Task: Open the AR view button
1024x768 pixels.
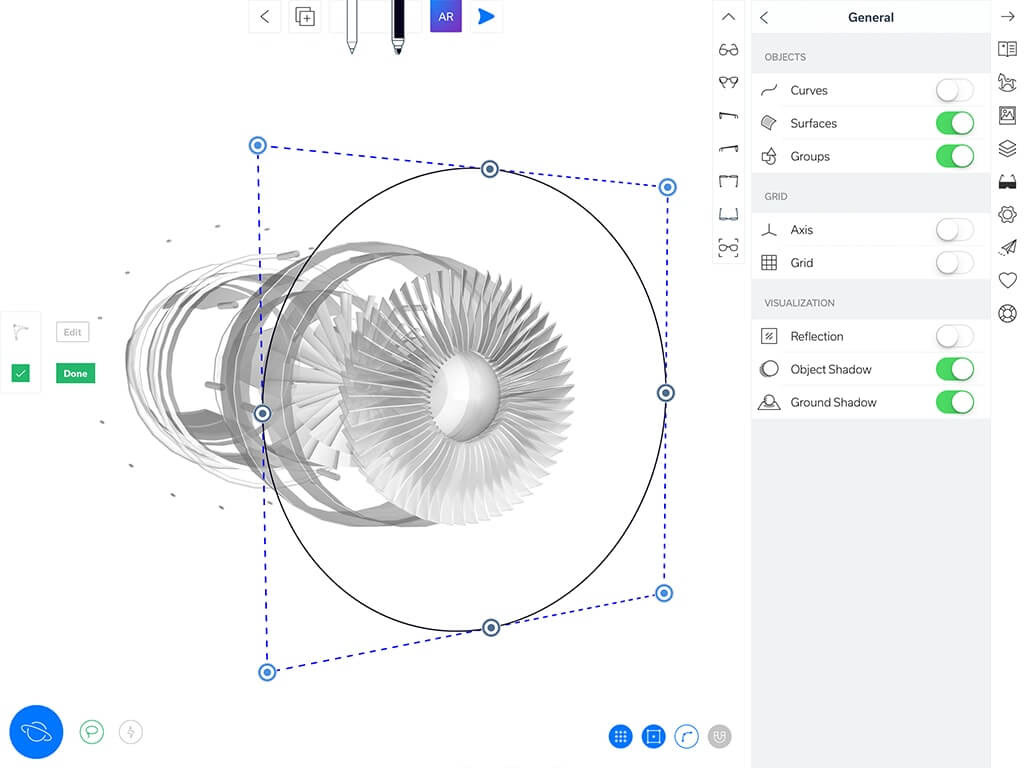Action: click(446, 16)
